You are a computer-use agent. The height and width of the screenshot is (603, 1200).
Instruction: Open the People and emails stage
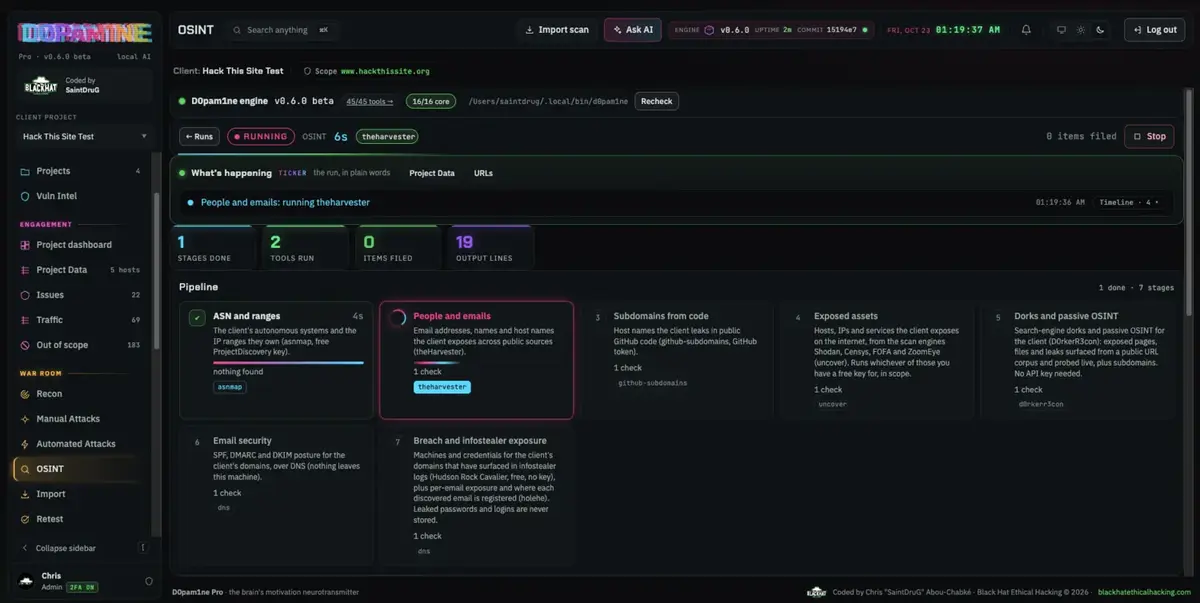coord(476,360)
